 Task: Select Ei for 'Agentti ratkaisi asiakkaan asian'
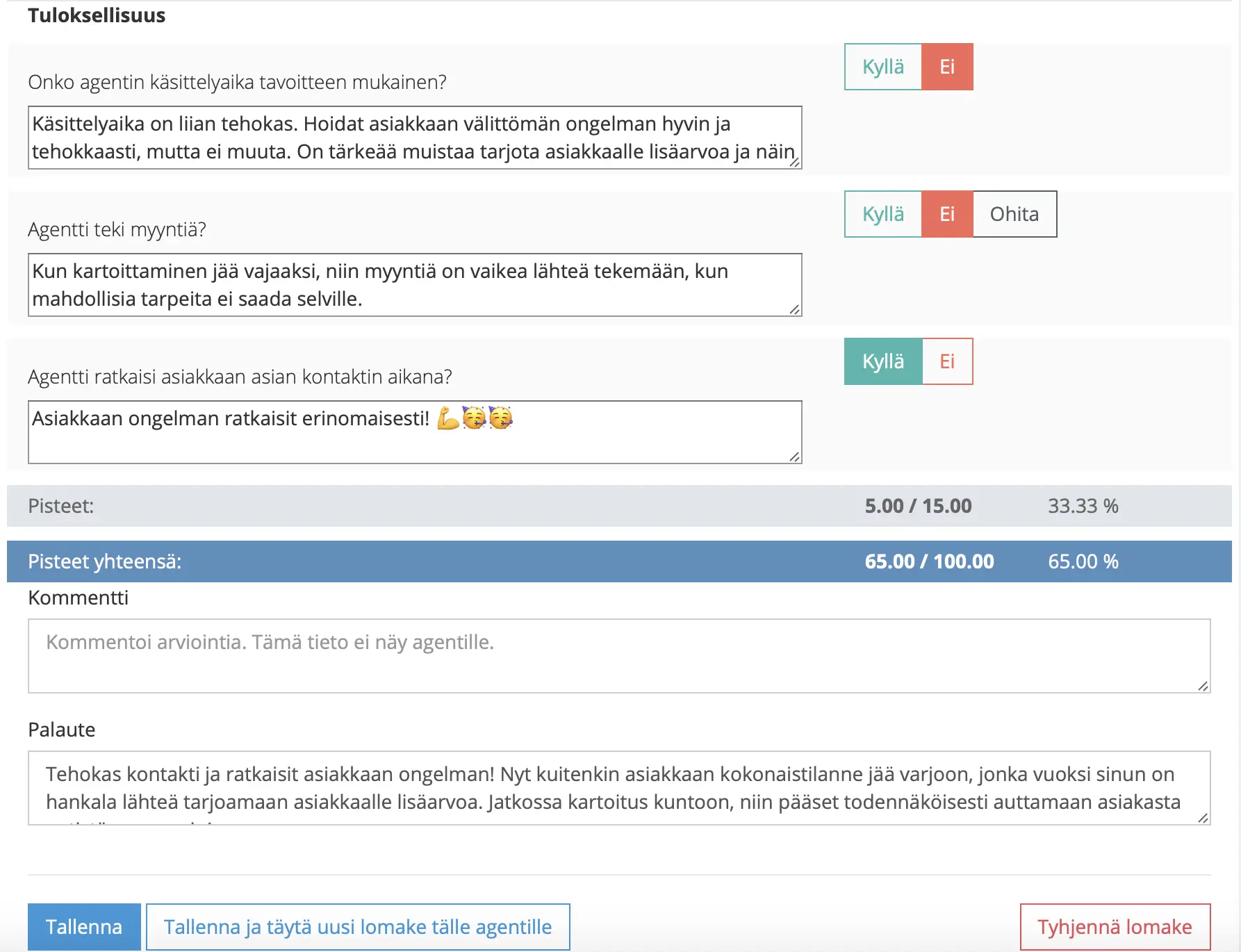tap(946, 361)
